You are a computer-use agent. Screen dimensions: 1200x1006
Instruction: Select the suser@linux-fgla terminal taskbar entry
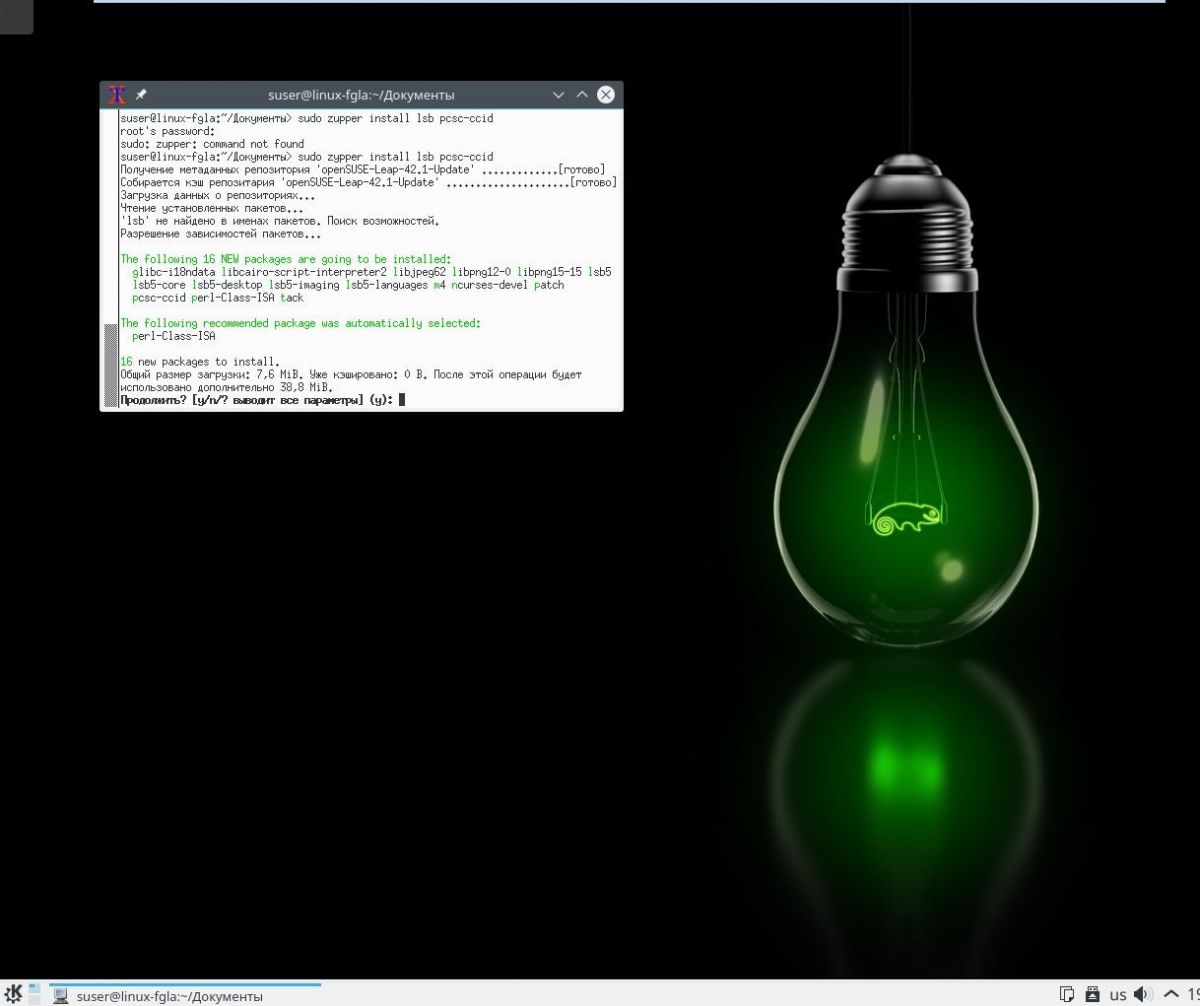185,996
